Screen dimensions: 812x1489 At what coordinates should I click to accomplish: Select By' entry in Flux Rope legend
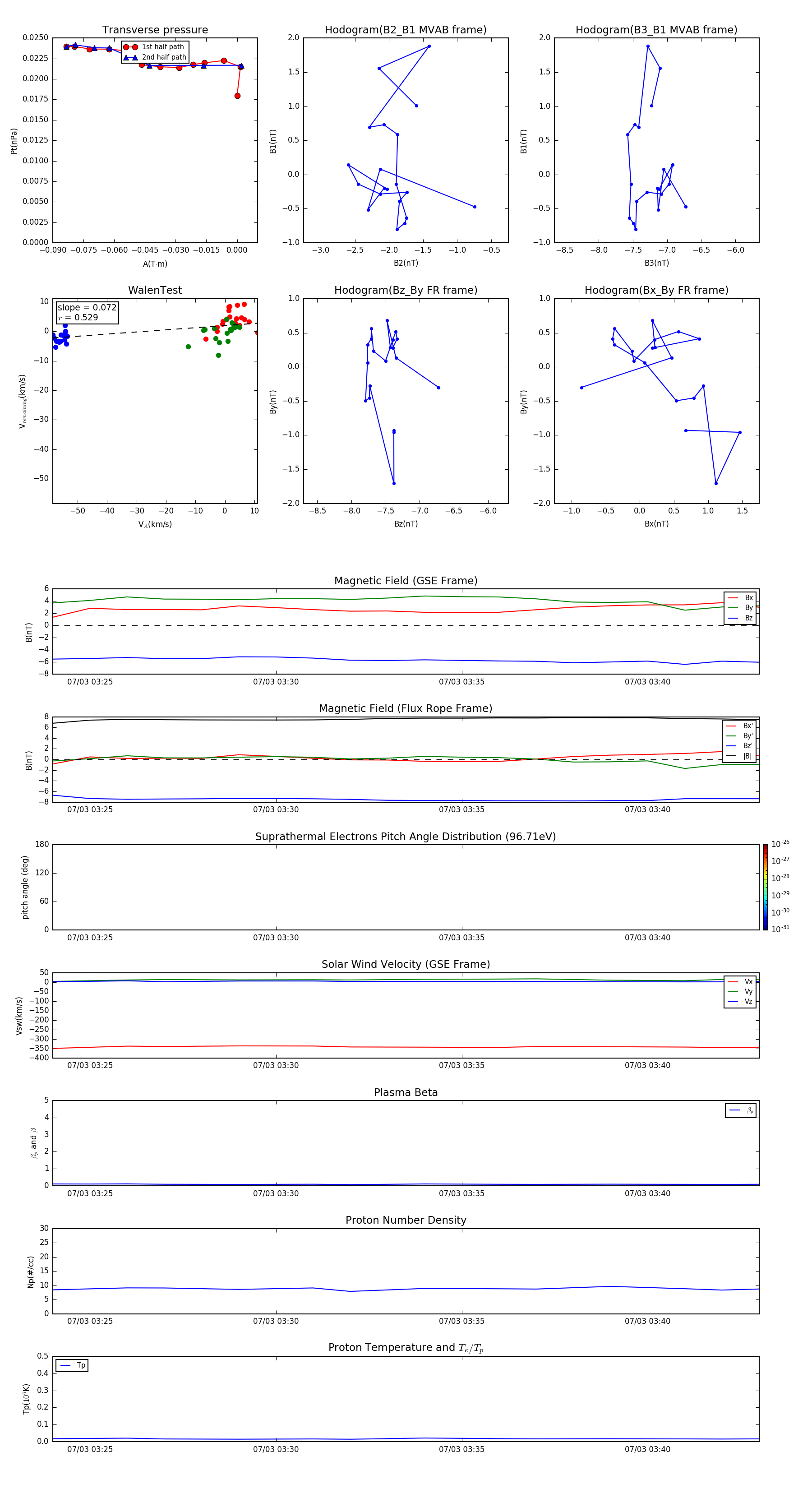[739, 736]
